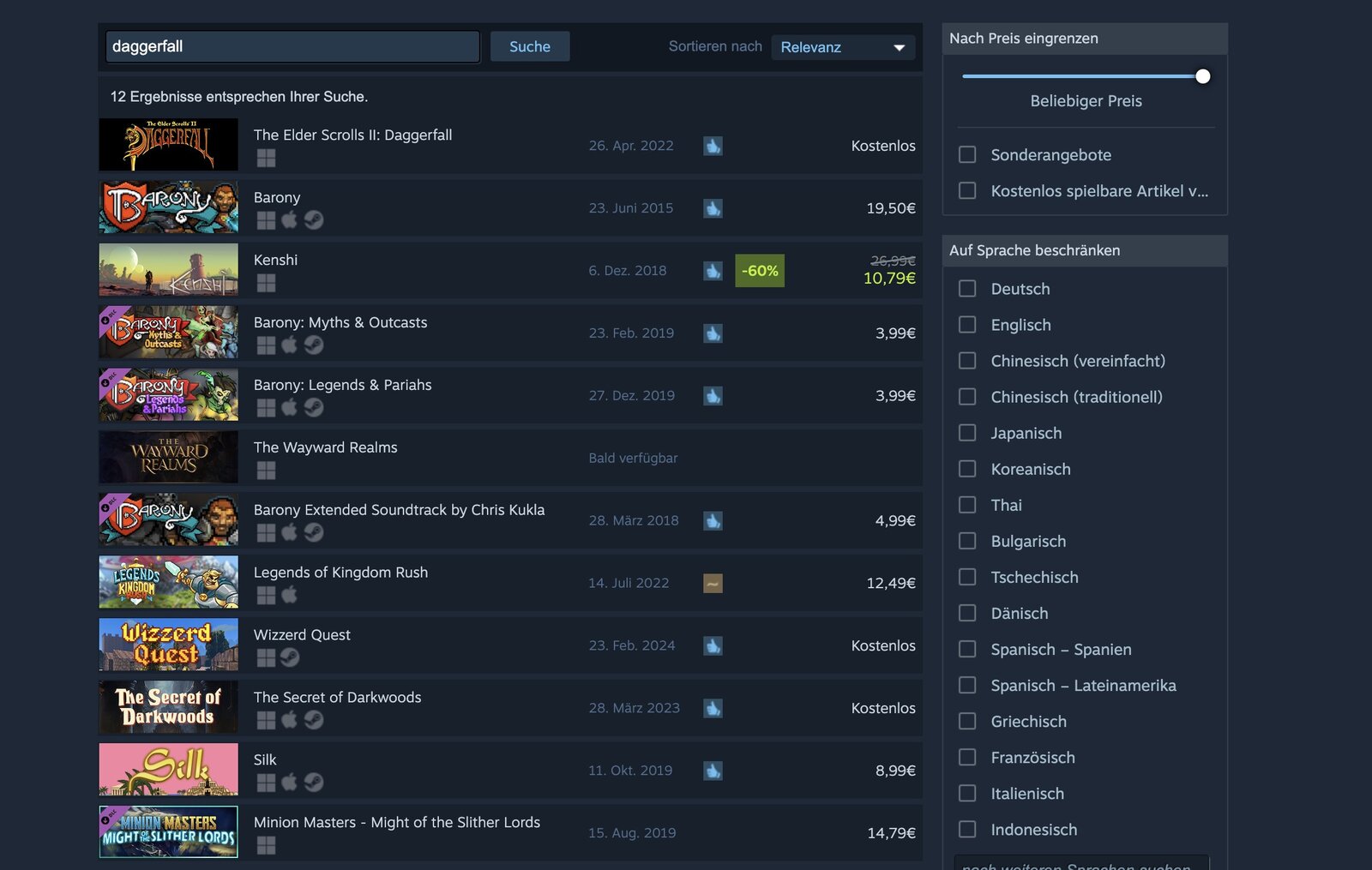Click the search field containing daggerfall

pos(292,46)
